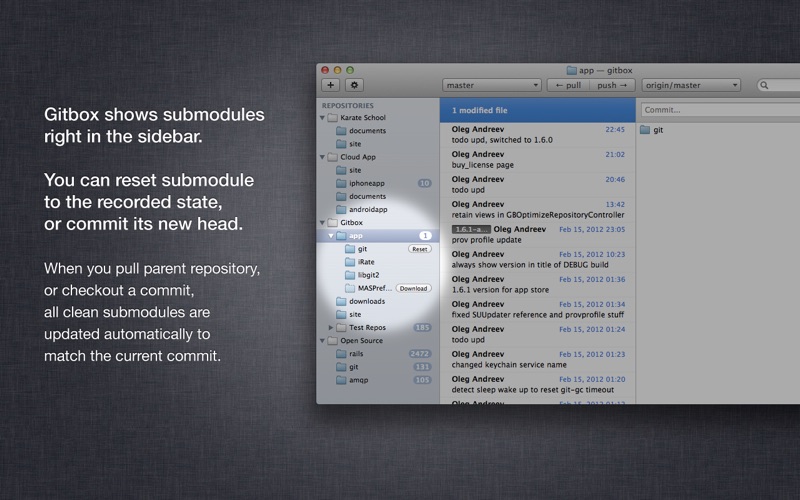Download the MASPref submodule
This screenshot has width=800, height=500.
tap(412, 288)
